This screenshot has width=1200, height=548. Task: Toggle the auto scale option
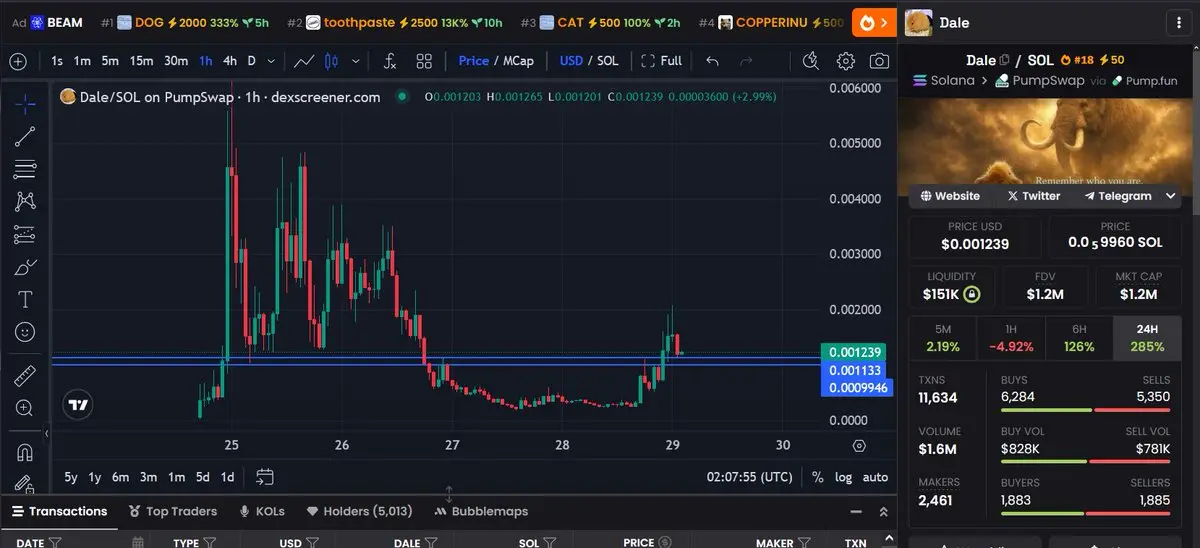875,477
